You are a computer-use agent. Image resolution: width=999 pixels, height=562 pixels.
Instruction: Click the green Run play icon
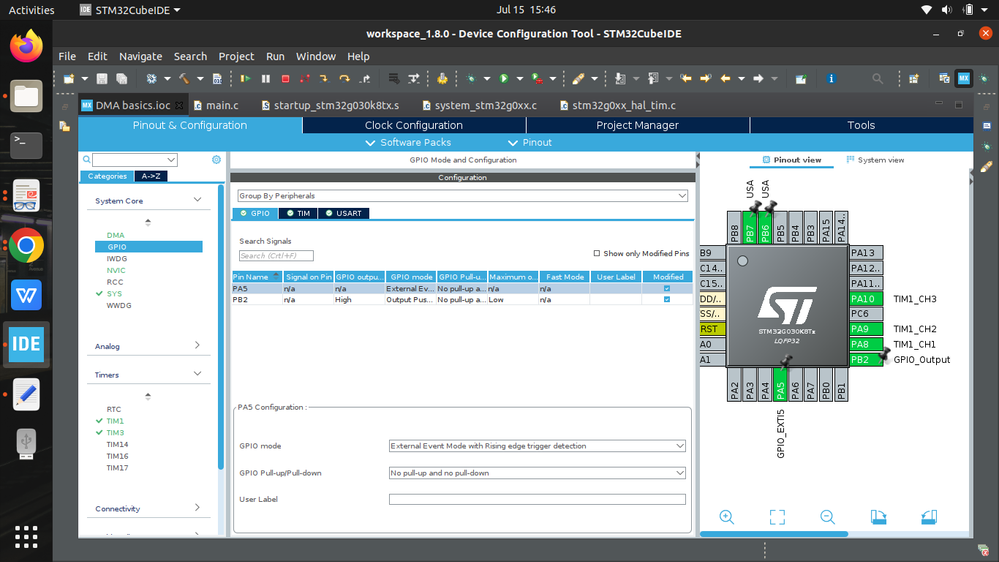click(x=504, y=78)
